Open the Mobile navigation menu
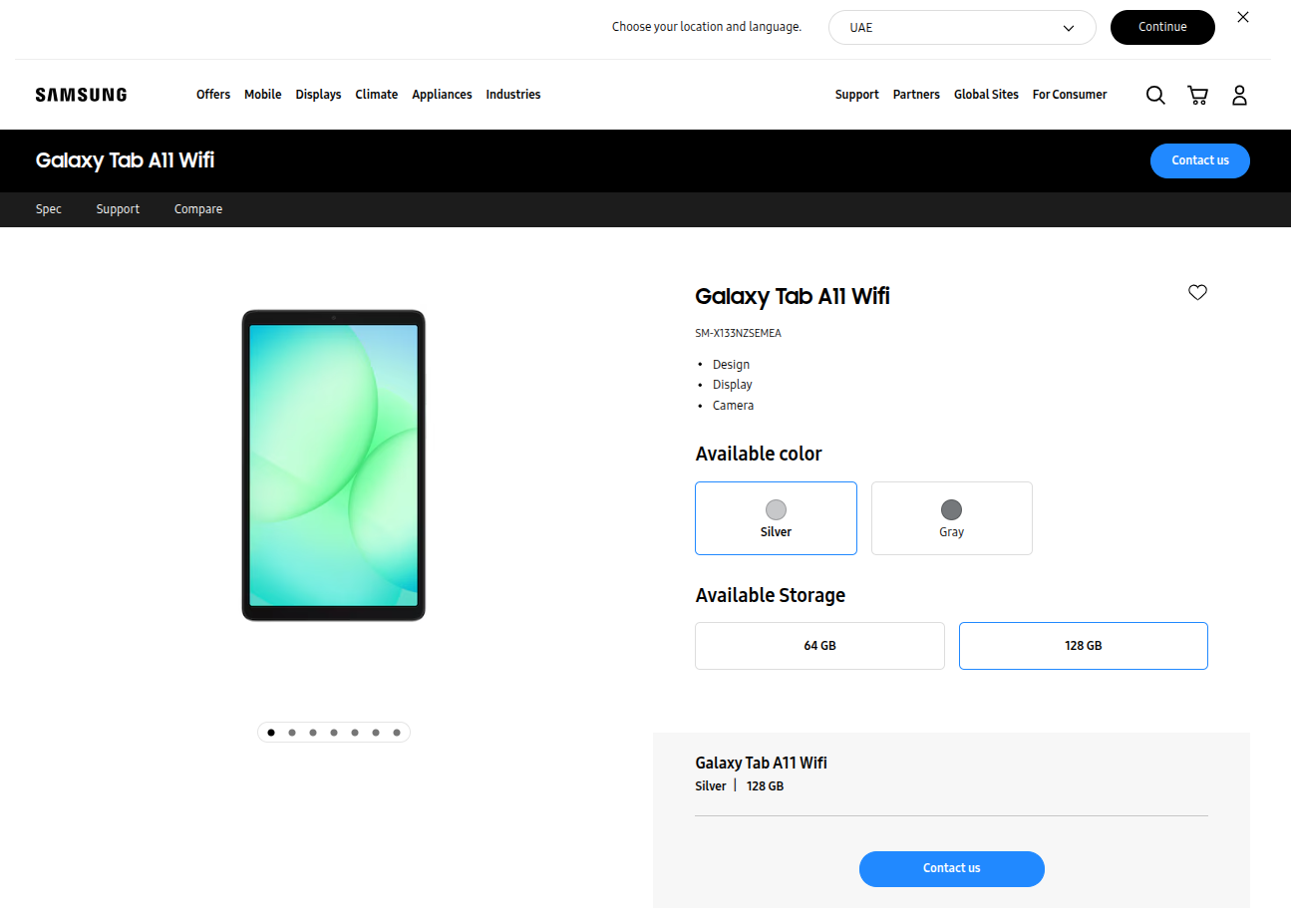 [x=262, y=95]
